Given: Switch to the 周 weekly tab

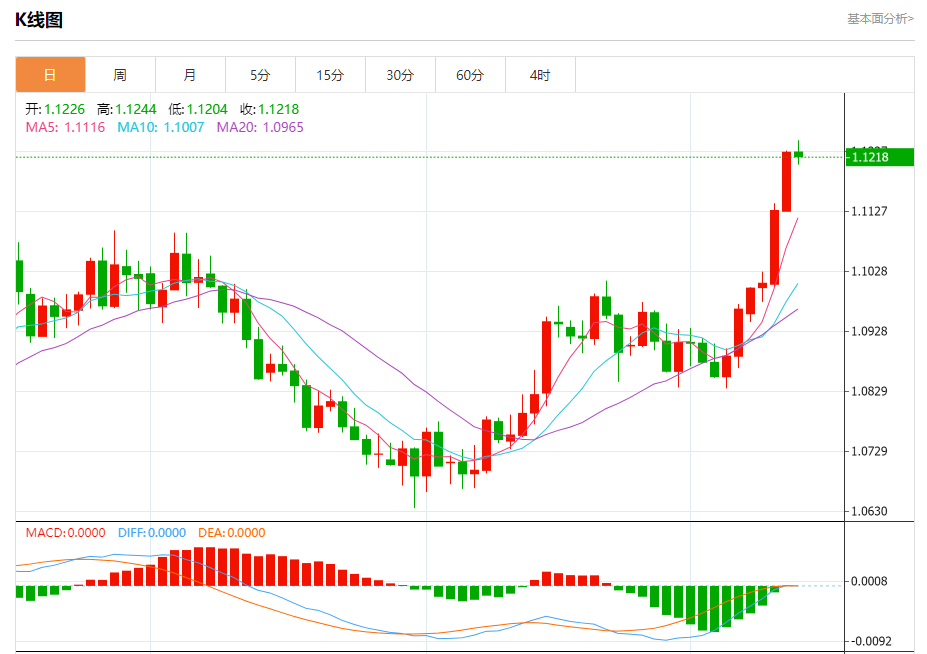Looking at the screenshot, I should [120, 75].
